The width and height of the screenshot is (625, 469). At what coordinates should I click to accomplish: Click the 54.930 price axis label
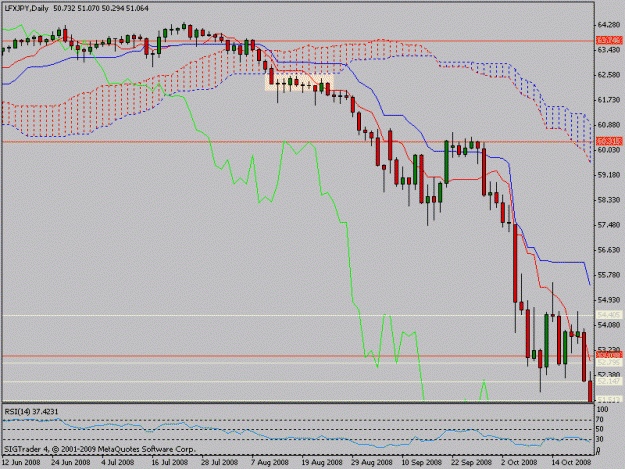point(609,300)
